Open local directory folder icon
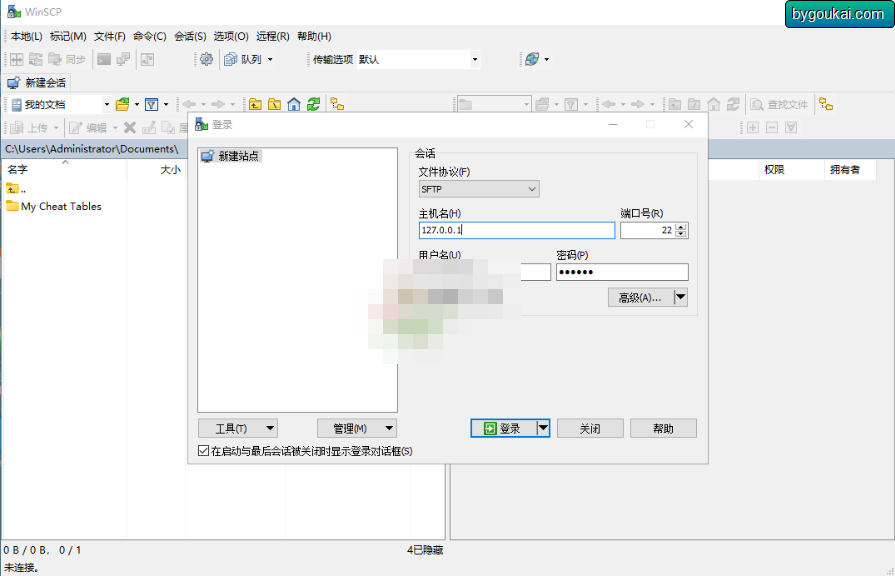 click(122, 104)
